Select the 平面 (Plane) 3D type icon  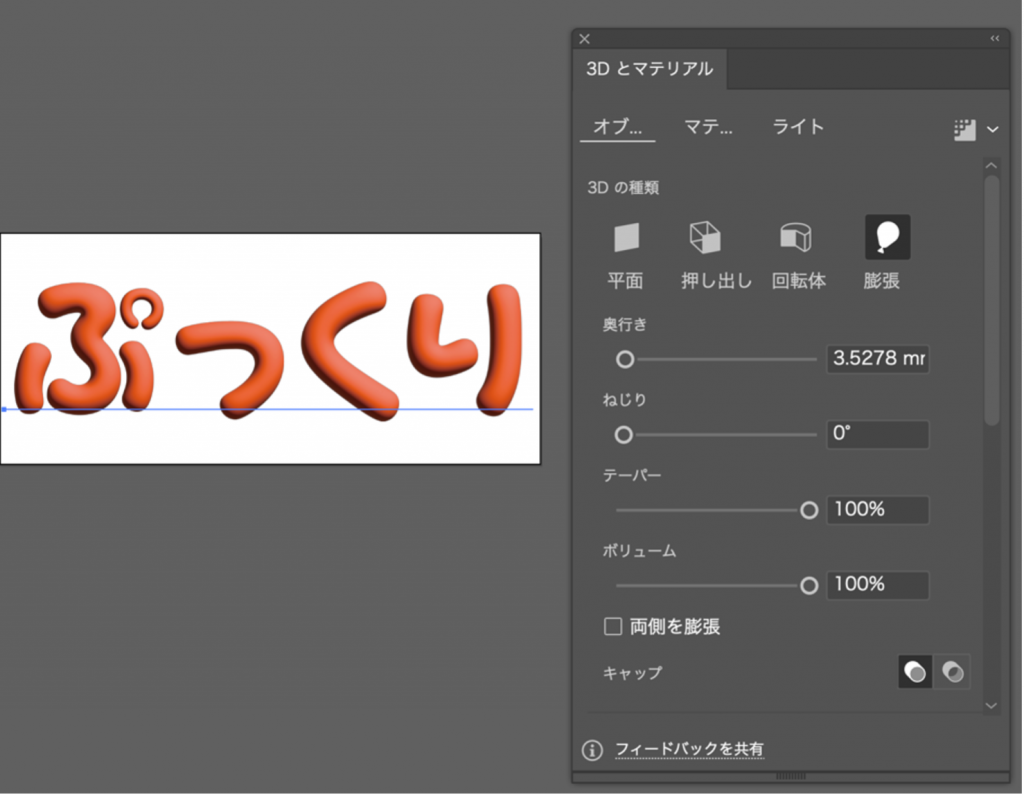(626, 238)
